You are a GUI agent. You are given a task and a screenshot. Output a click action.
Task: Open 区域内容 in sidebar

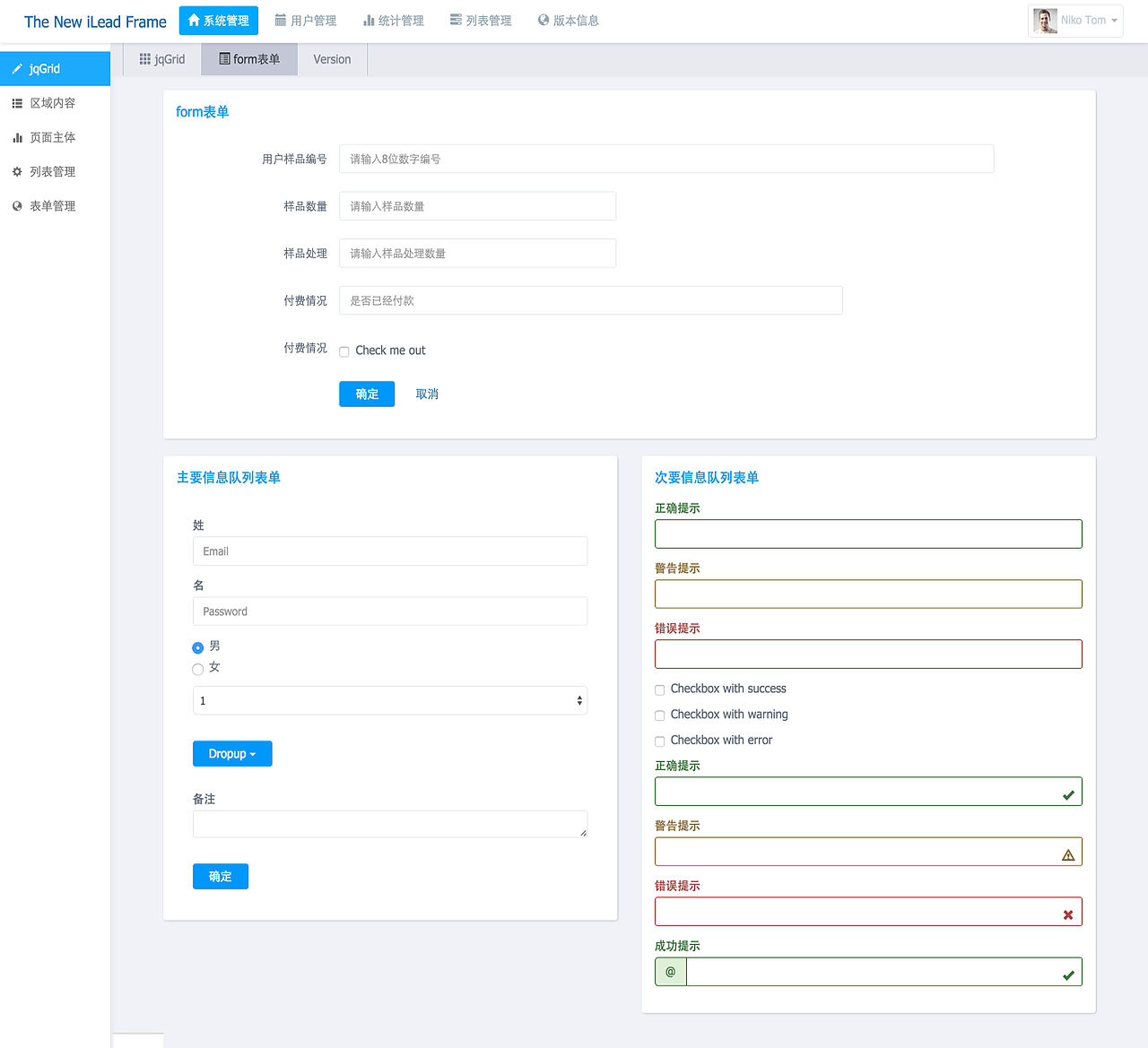coord(55,103)
